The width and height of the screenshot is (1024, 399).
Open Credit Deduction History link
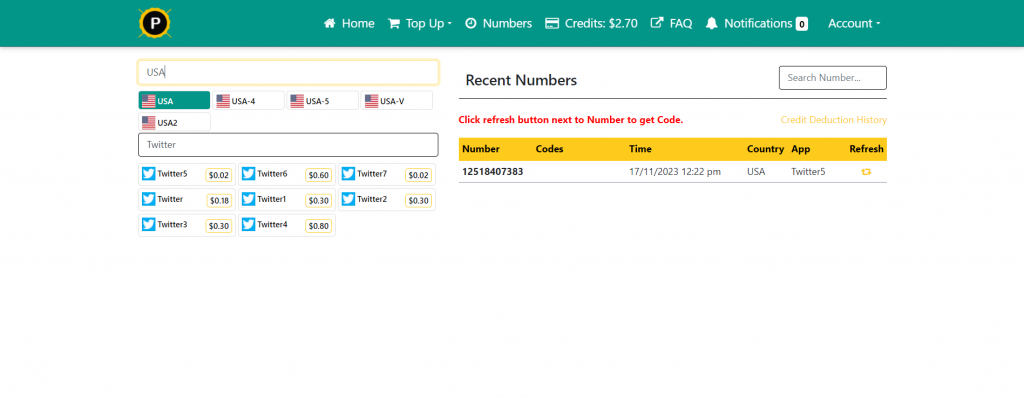(x=834, y=120)
